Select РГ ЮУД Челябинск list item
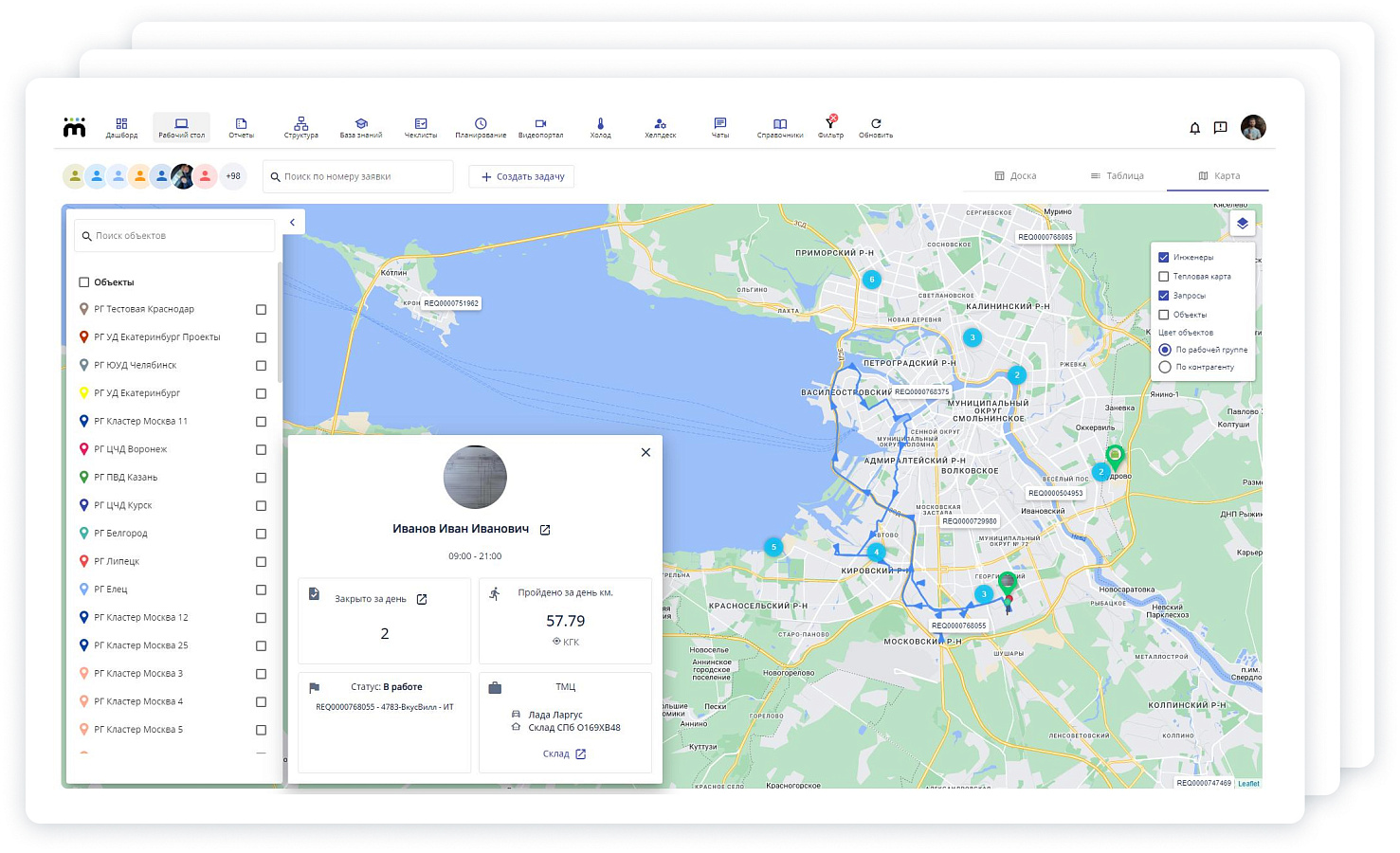1400x853 pixels. click(x=173, y=366)
